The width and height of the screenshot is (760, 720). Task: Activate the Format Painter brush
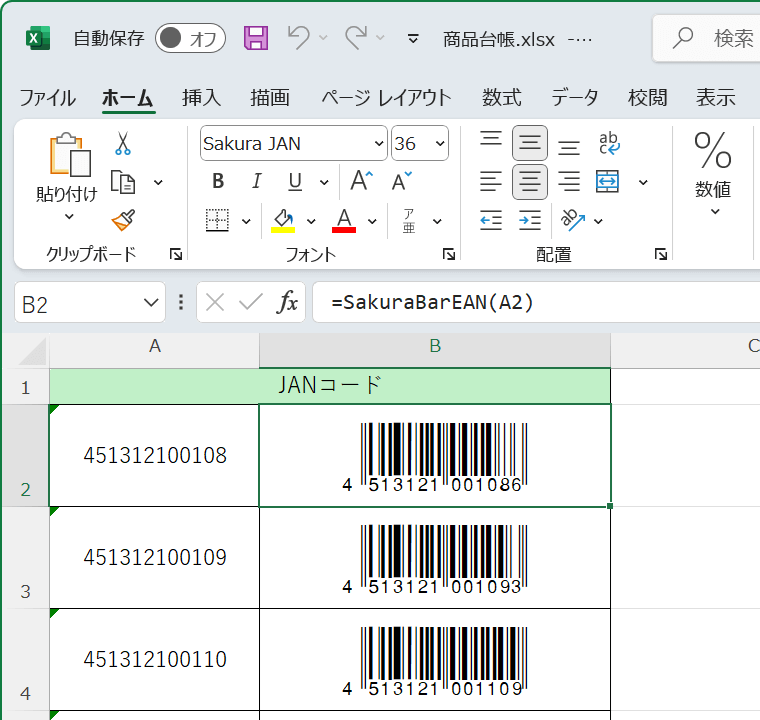click(123, 221)
